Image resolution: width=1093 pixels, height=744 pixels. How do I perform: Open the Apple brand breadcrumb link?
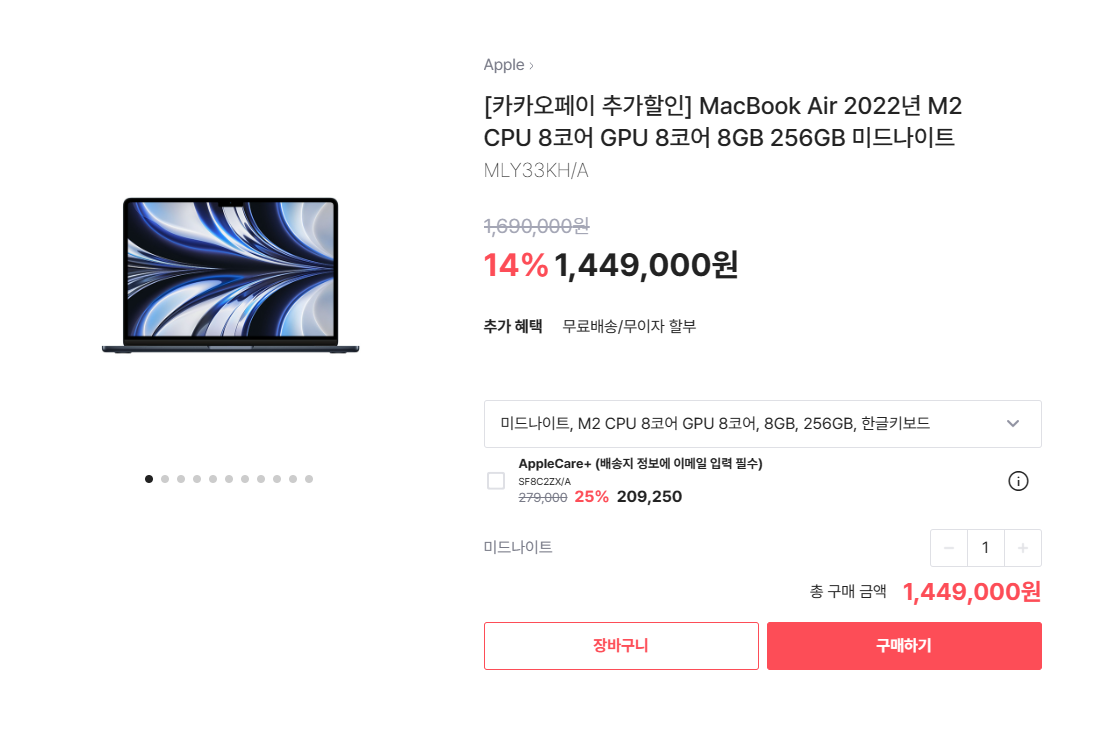[504, 65]
